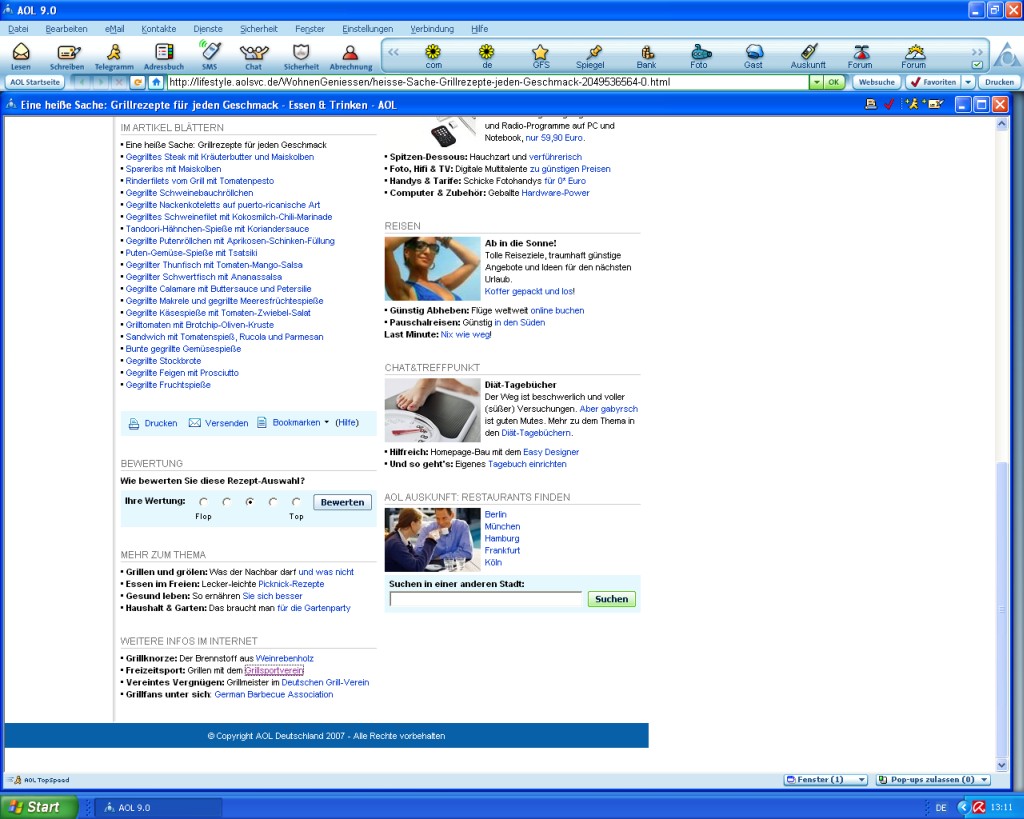Image resolution: width=1024 pixels, height=819 pixels.
Task: Open the Windows Start button
Action: [x=39, y=807]
